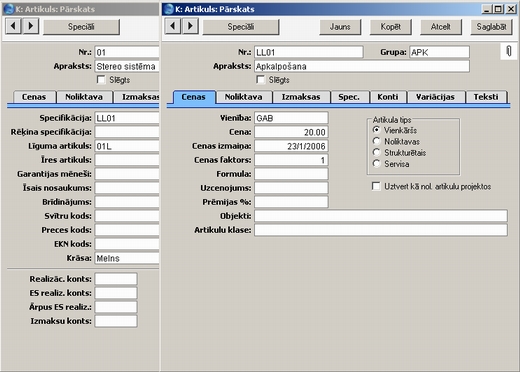Click the Artikulu klase field
520x372 pixels.
pyautogui.click(x=381, y=230)
